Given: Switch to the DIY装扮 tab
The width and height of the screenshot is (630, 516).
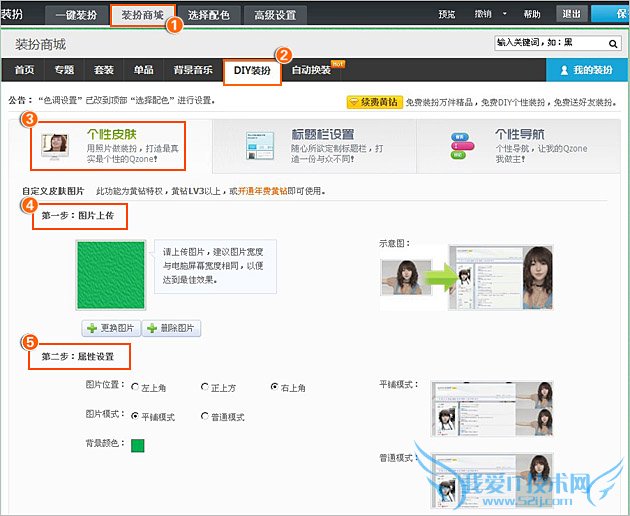Looking at the screenshot, I should tap(252, 70).
